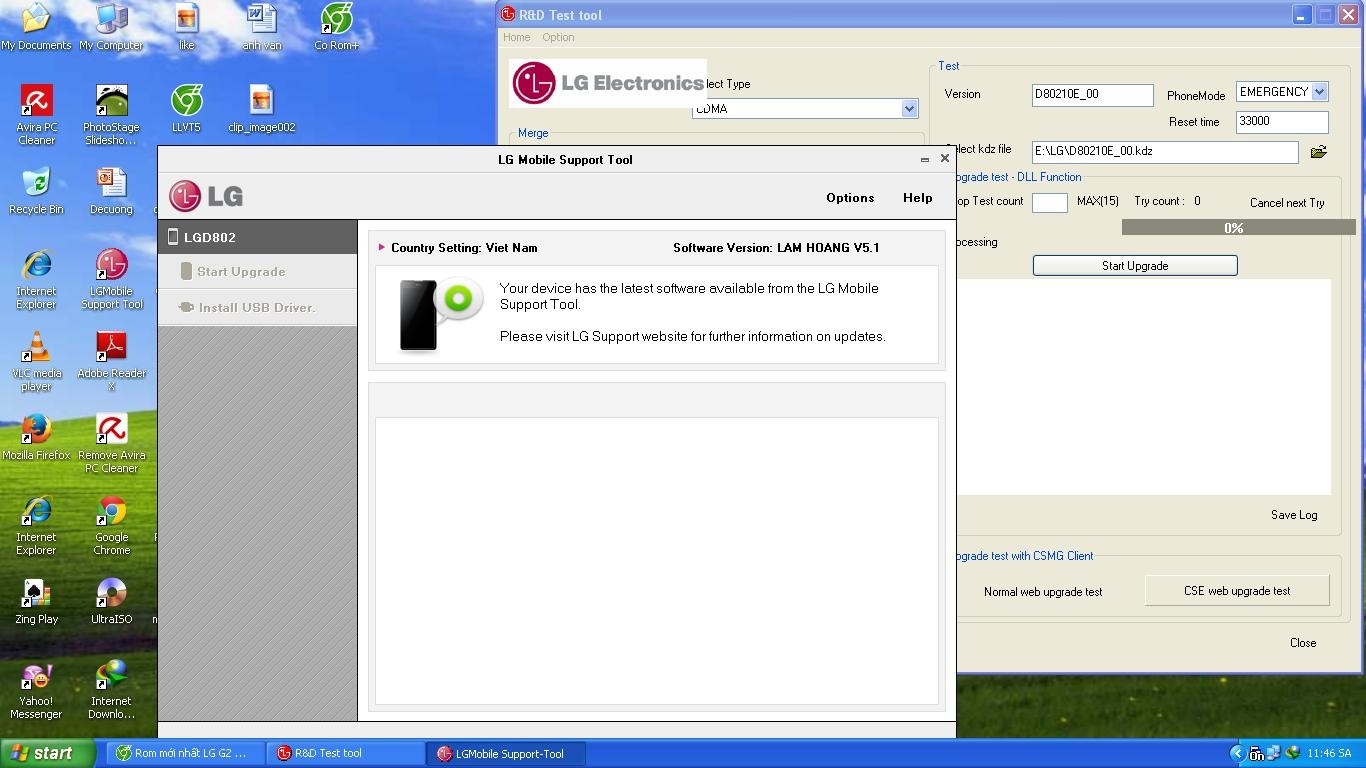Open Adobe Reader X shortcut
Viewport: 1366px width, 768px height.
(111, 350)
